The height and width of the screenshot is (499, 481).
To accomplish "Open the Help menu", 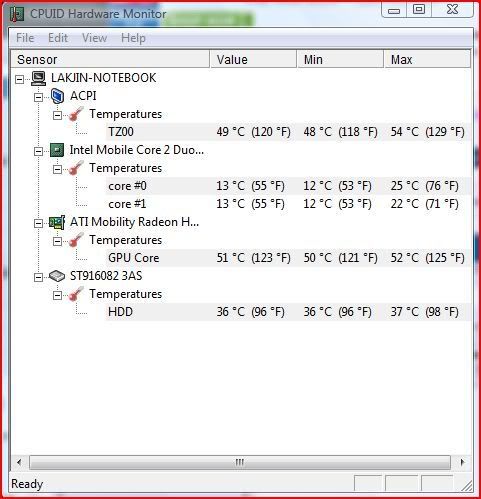I will pos(133,38).
